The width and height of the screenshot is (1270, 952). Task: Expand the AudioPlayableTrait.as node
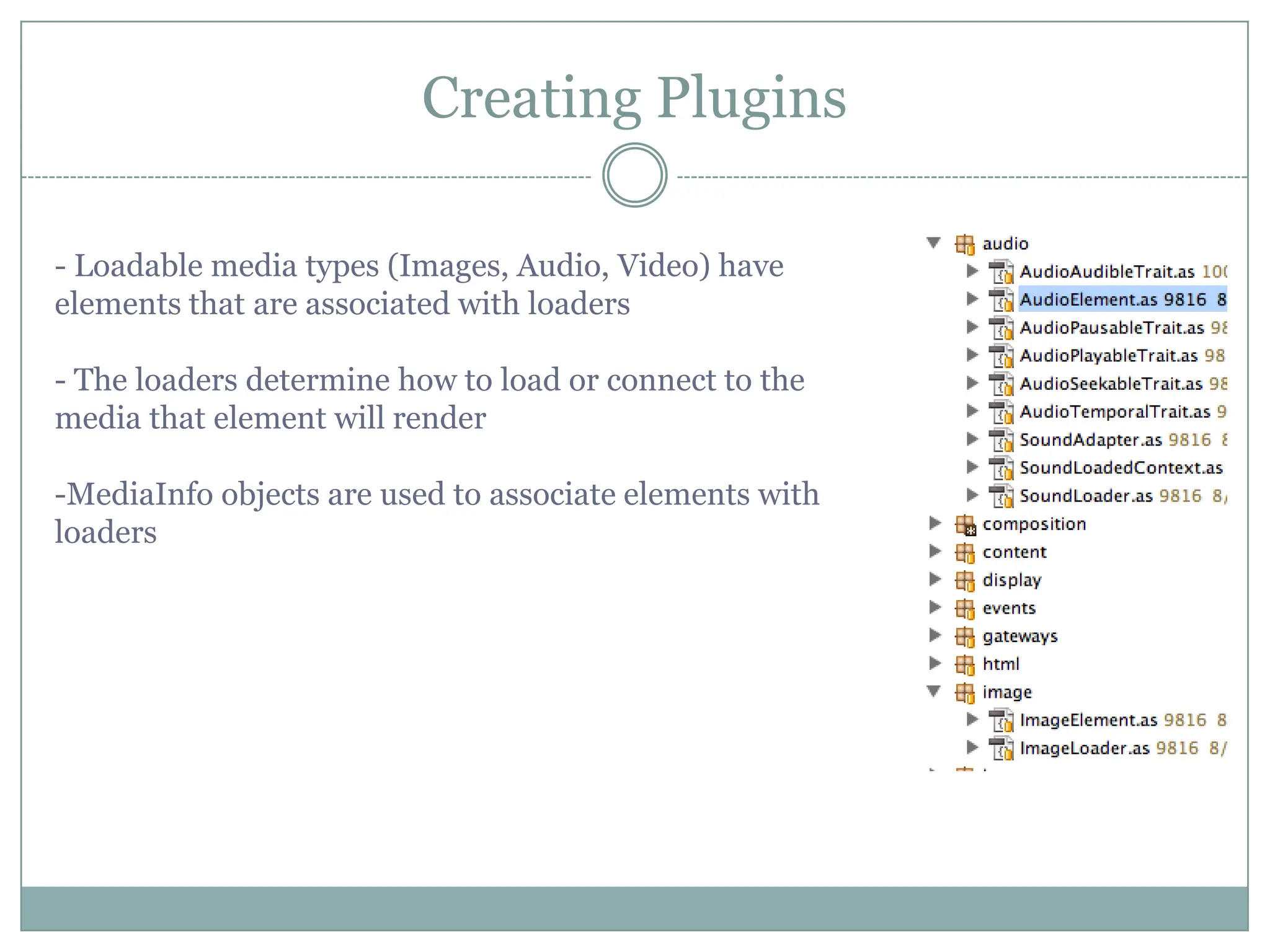click(x=972, y=355)
